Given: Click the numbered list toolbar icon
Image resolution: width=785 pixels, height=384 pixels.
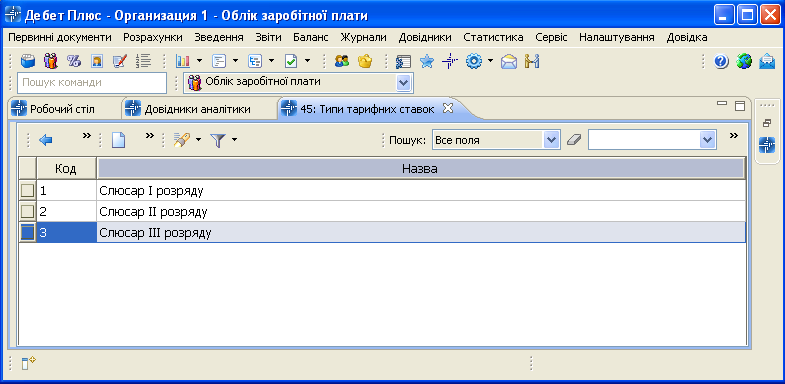Looking at the screenshot, I should pyautogui.click(x=143, y=62).
